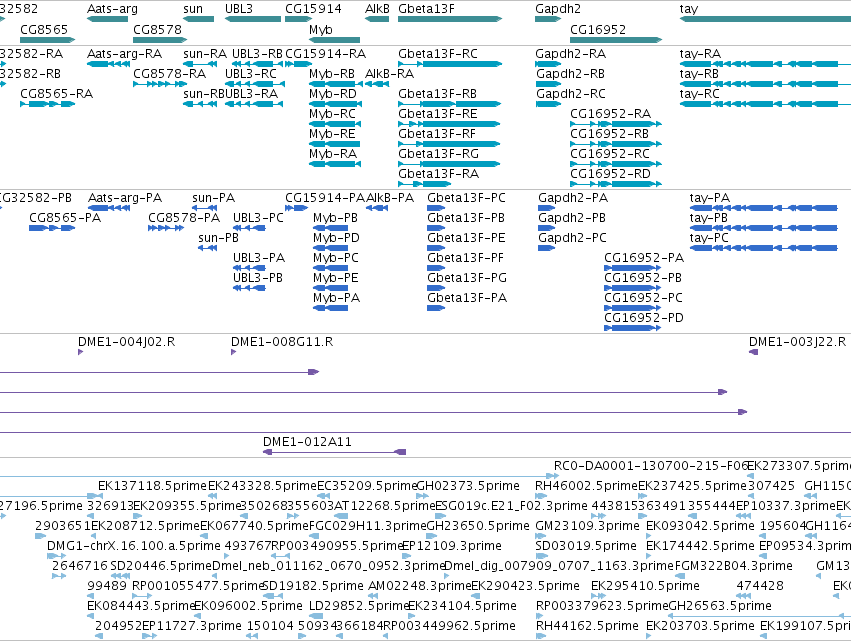
Task: Click transcript Gbeta13F-RC
Action: coord(450,64)
